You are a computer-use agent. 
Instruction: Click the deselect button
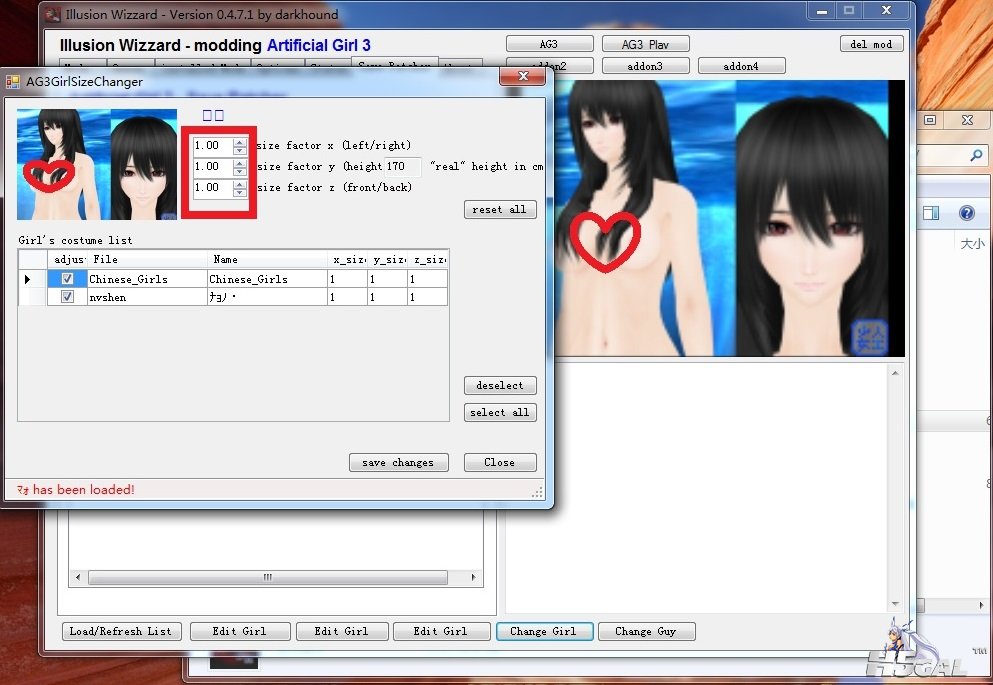500,386
